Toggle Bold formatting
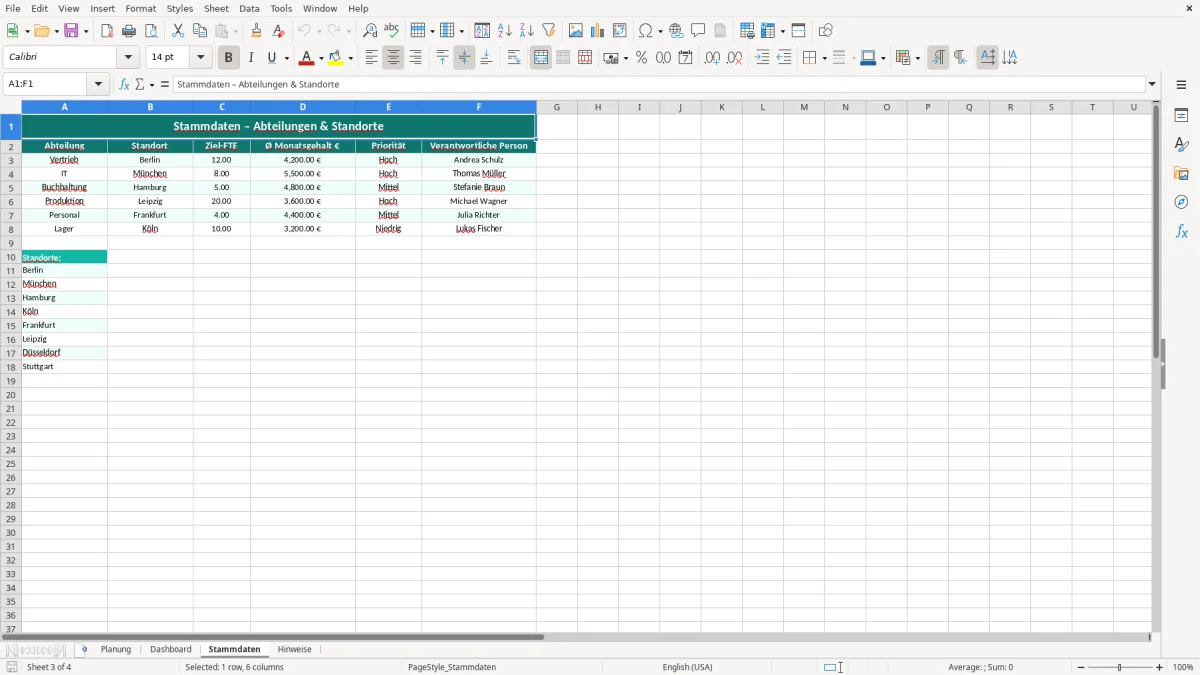Screen dimensions: 1200x675 [x=229, y=58]
